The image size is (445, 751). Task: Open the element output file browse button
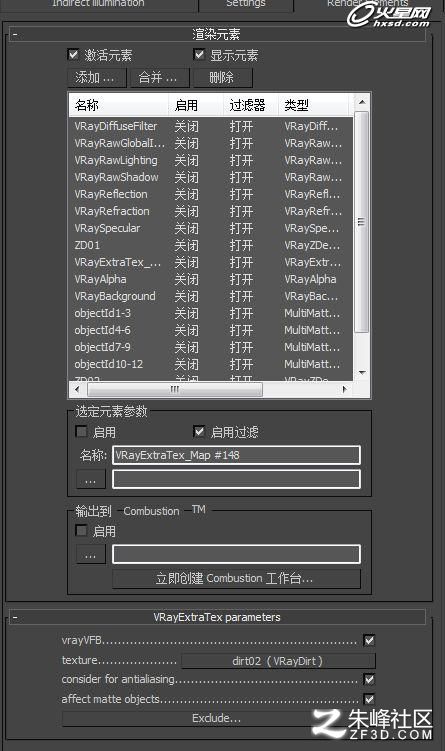pyautogui.click(x=91, y=479)
